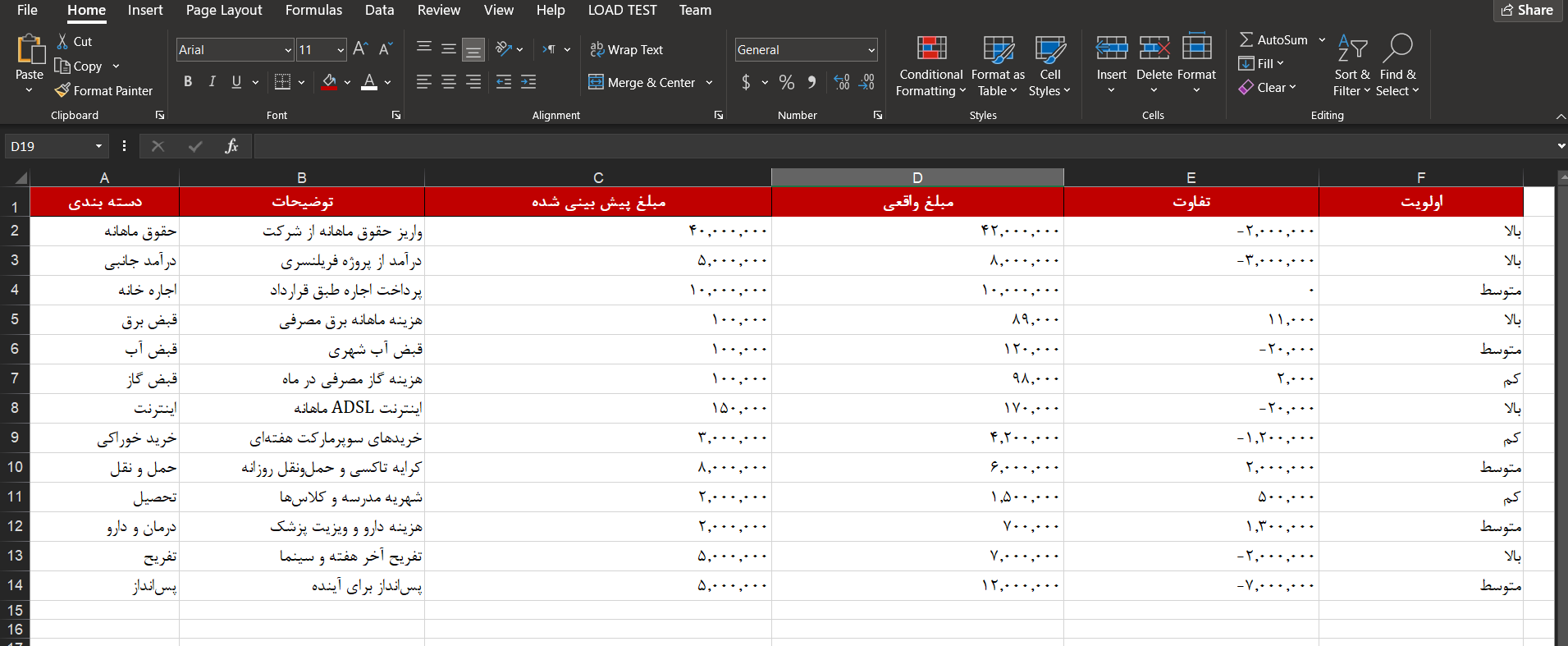Center cell text horizontally
The width and height of the screenshot is (1568, 646).
click(449, 82)
